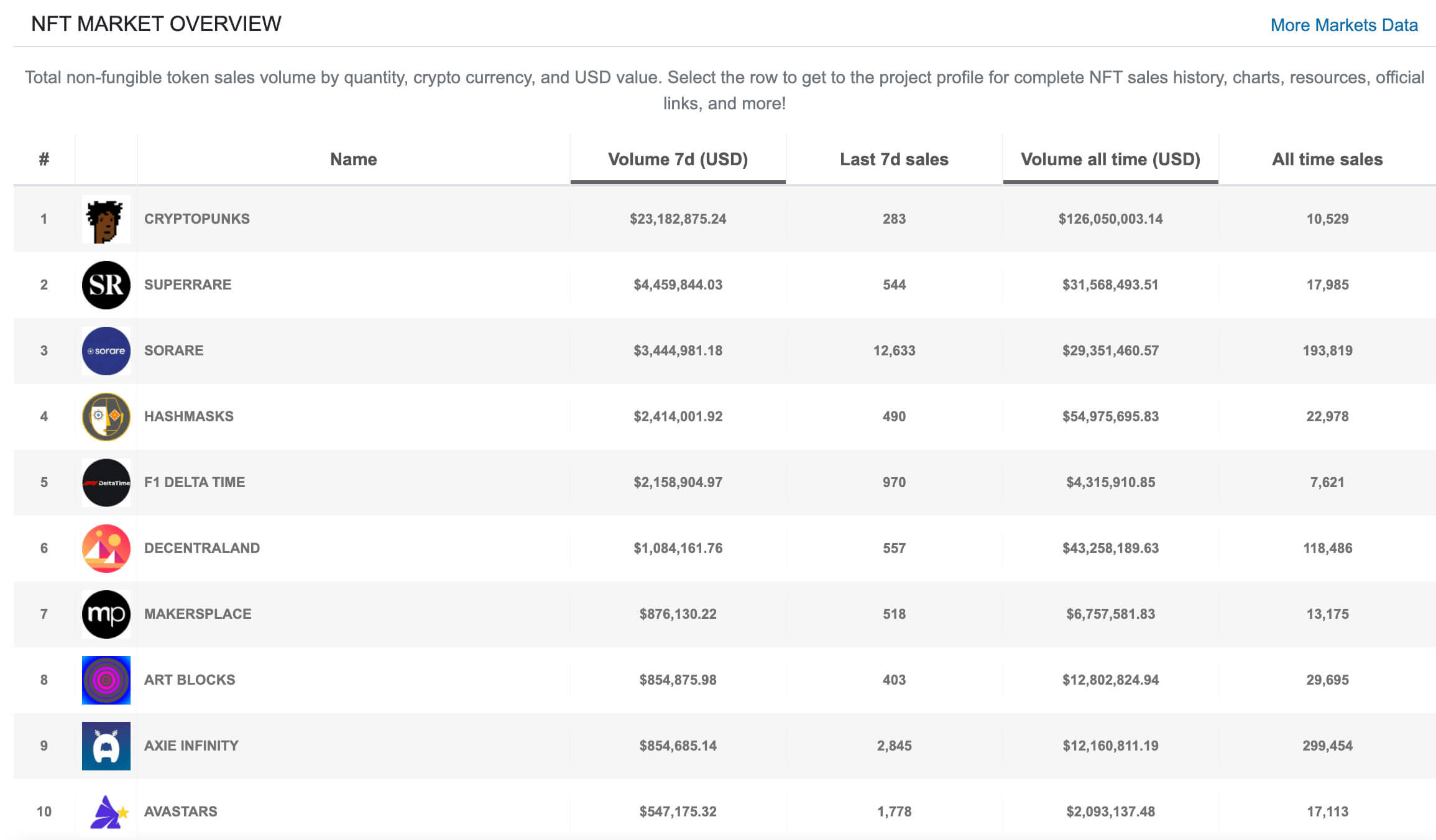Click the Art Blocks concentric circles icon

106,680
